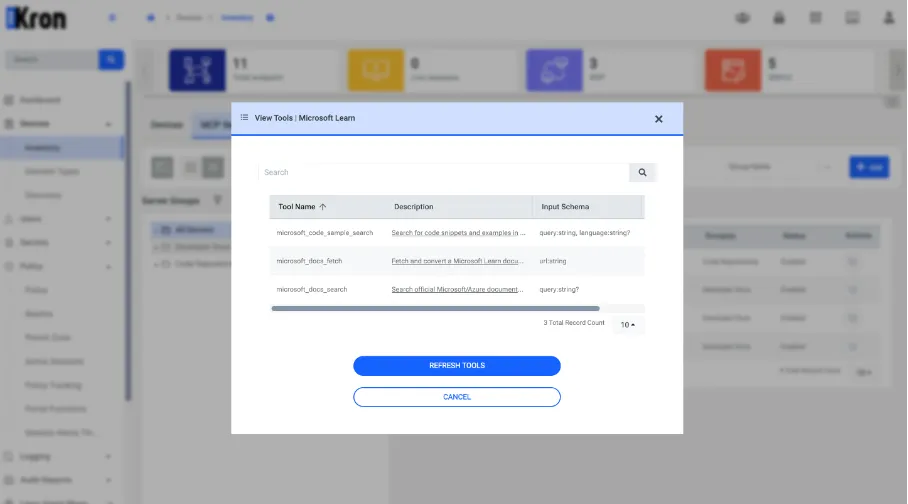Click the monitor icon in the top bar
The width and height of the screenshot is (908, 504).
pyautogui.click(x=852, y=18)
